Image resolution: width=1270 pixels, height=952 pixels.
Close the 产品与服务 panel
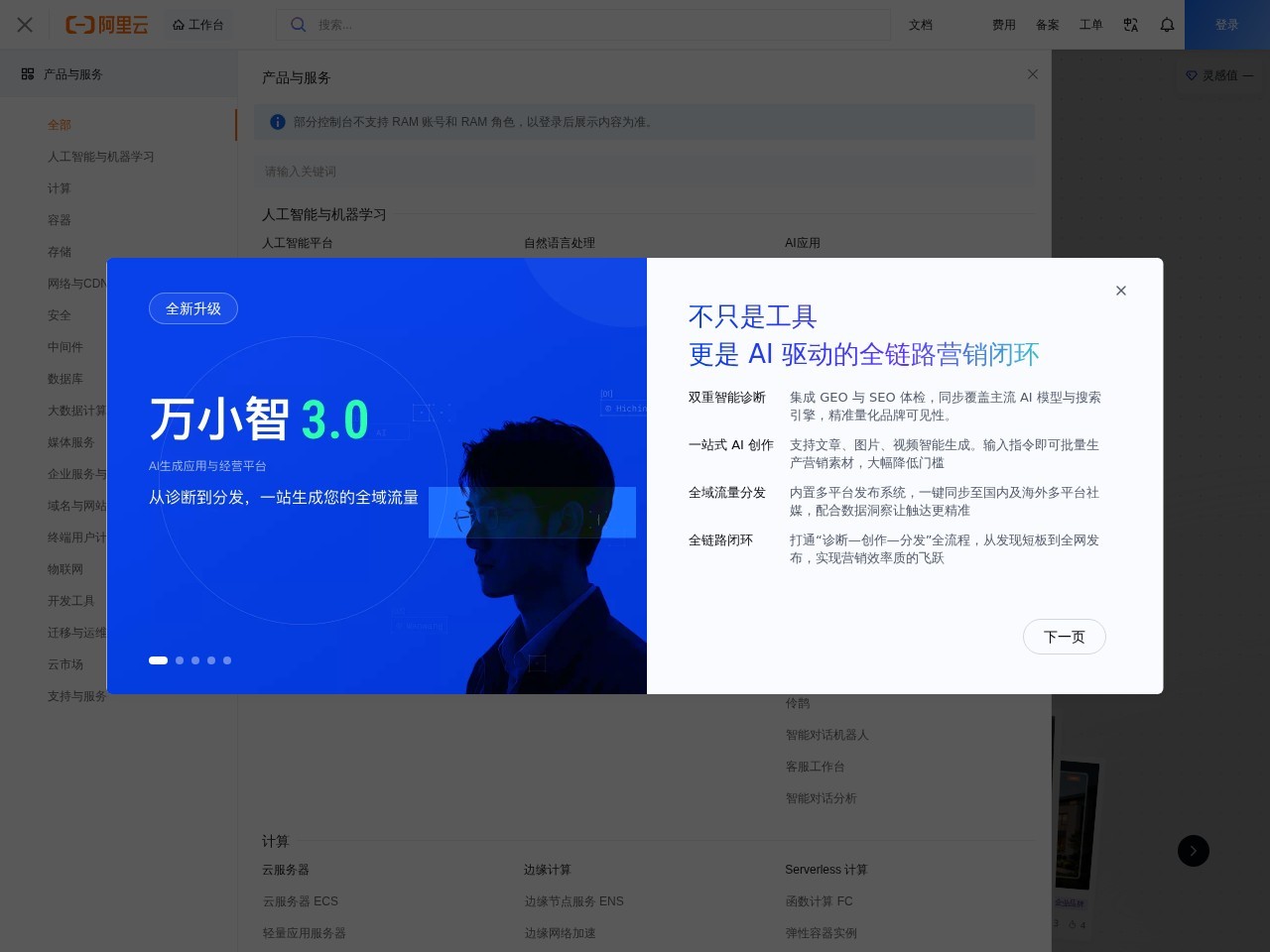click(1033, 74)
